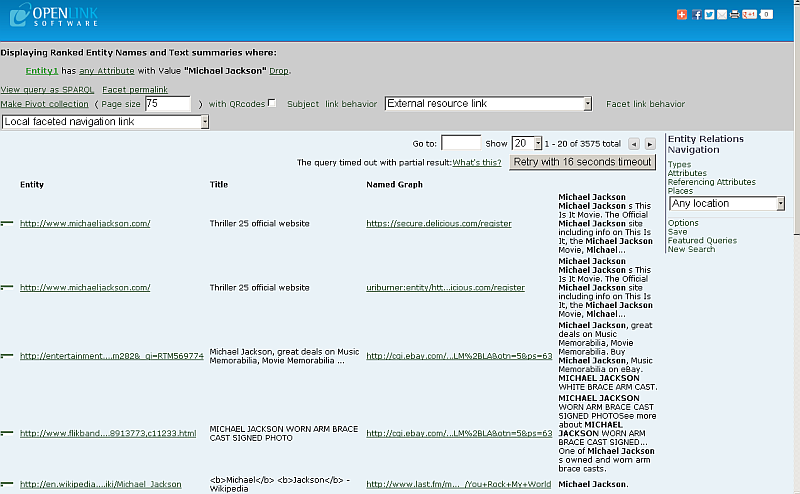
Task: Click the row icon beside the flikband entity
Action: click(x=7, y=433)
